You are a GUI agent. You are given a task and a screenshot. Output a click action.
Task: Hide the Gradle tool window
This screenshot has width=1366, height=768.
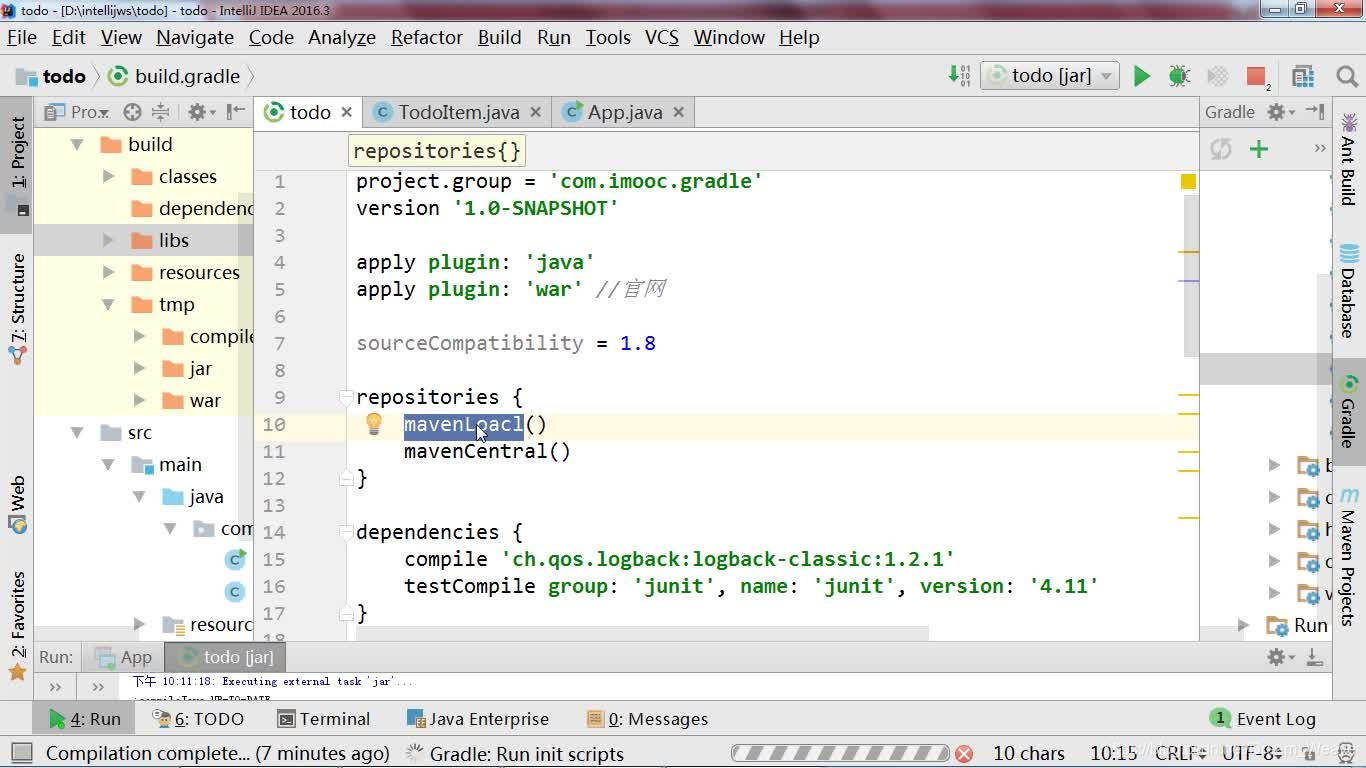tap(1315, 112)
